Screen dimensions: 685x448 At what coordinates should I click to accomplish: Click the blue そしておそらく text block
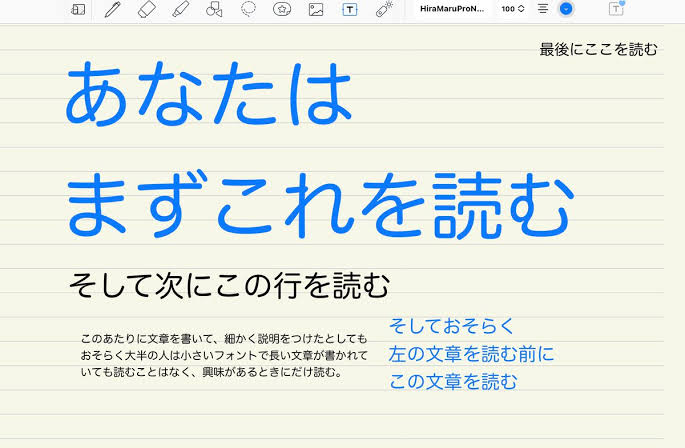pyautogui.click(x=471, y=354)
